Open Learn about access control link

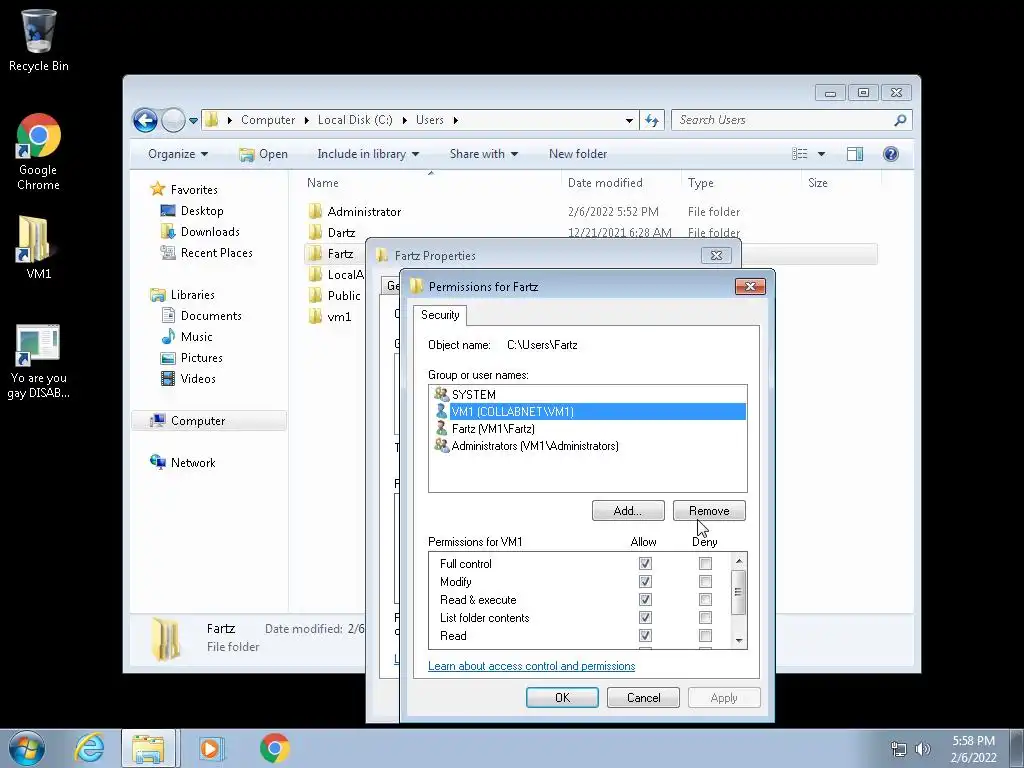click(x=532, y=666)
